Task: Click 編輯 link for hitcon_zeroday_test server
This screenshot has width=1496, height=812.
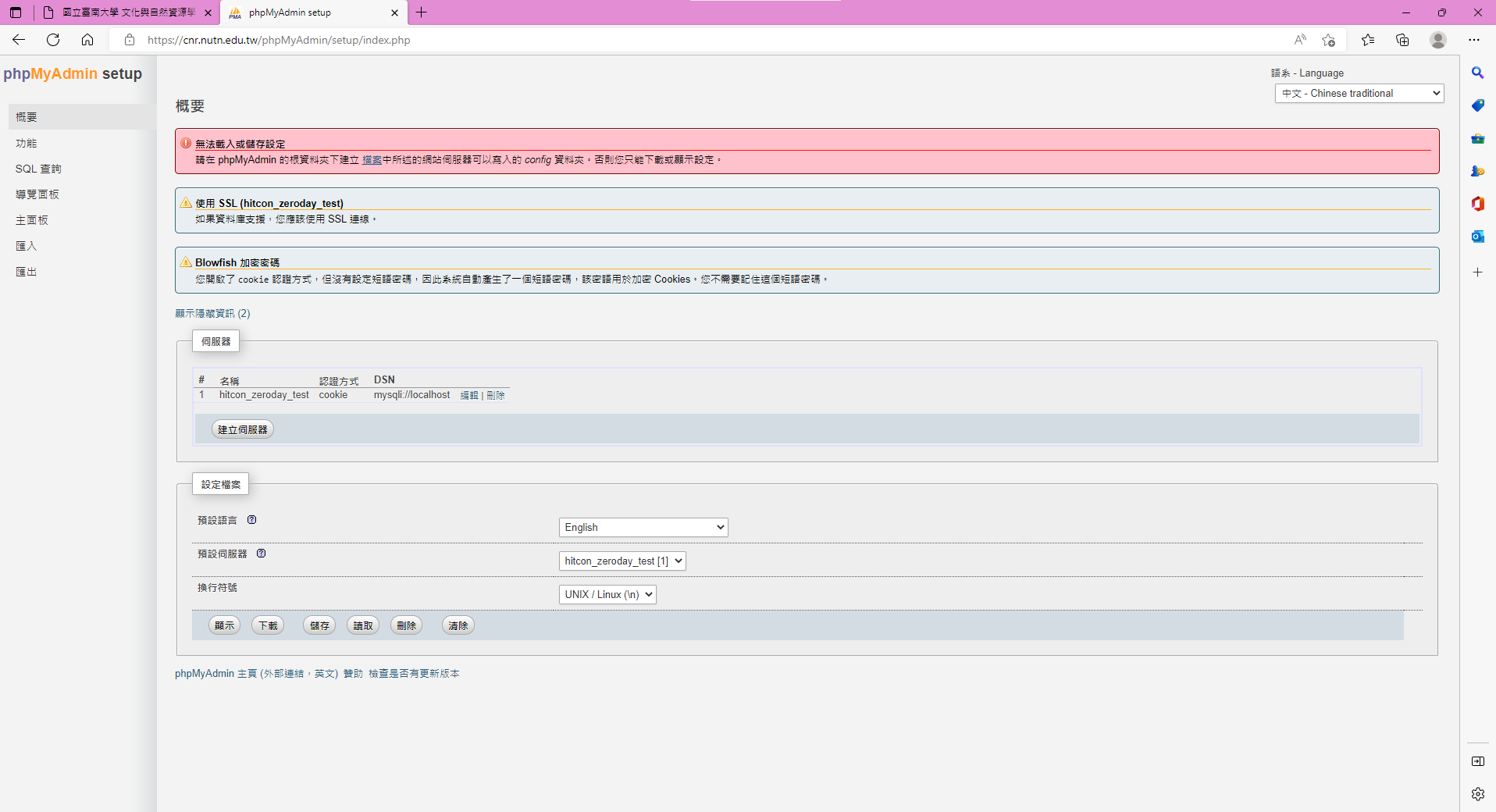Action: (x=469, y=395)
